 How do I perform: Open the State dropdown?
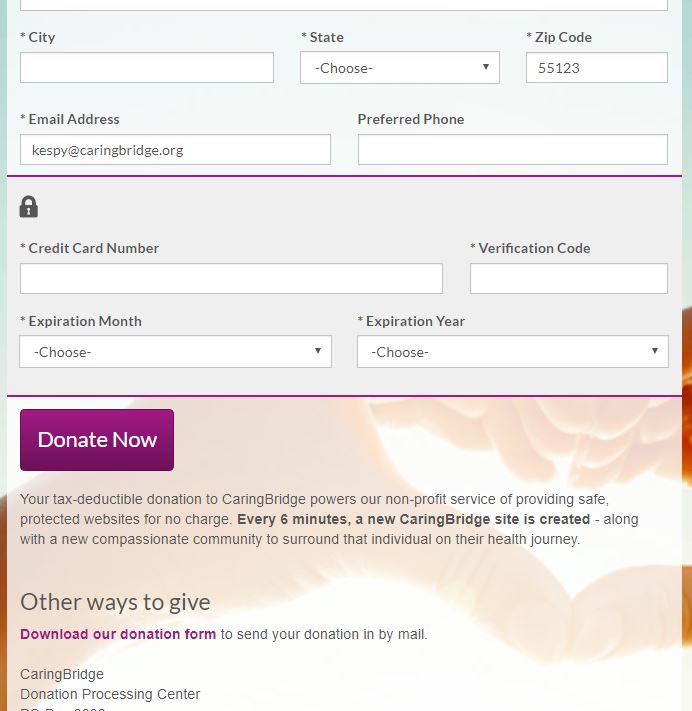click(x=400, y=68)
